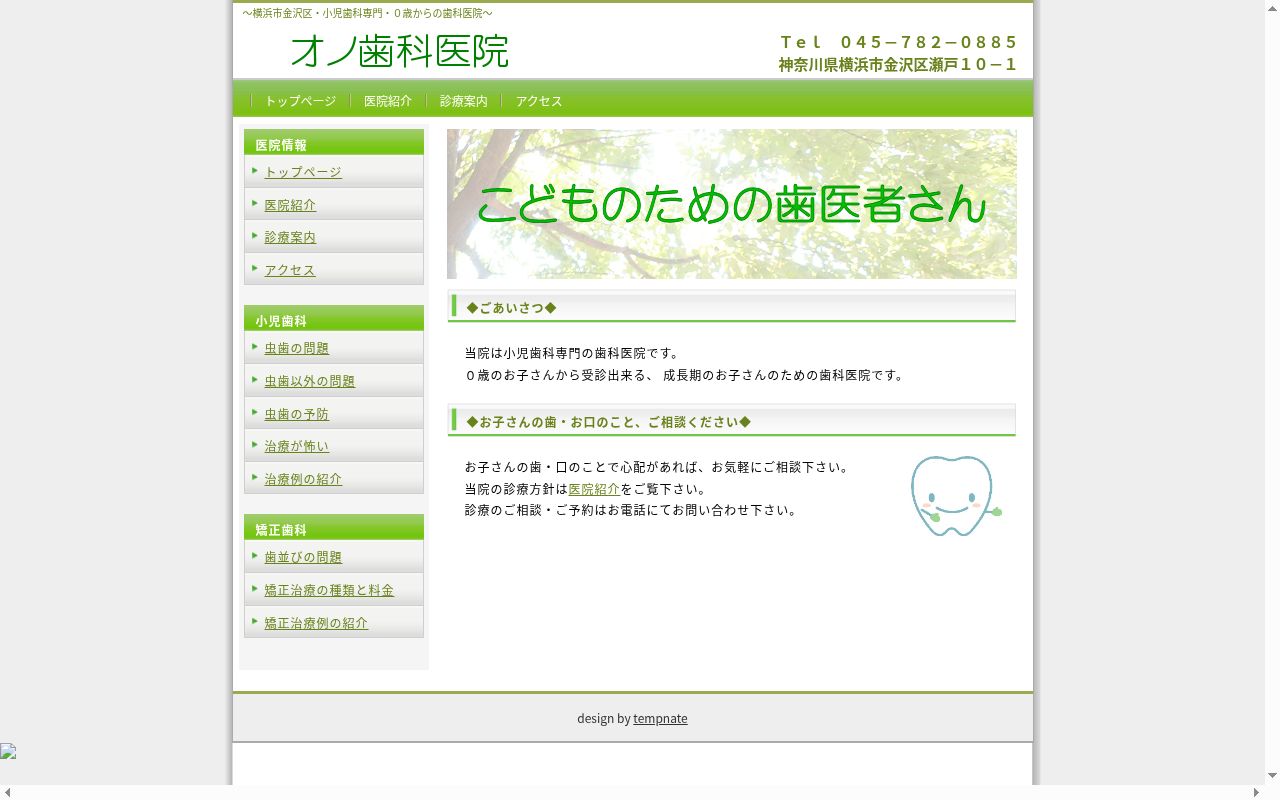1280x800 pixels.
Task: Visit the tempnate footer link
Action: point(660,718)
